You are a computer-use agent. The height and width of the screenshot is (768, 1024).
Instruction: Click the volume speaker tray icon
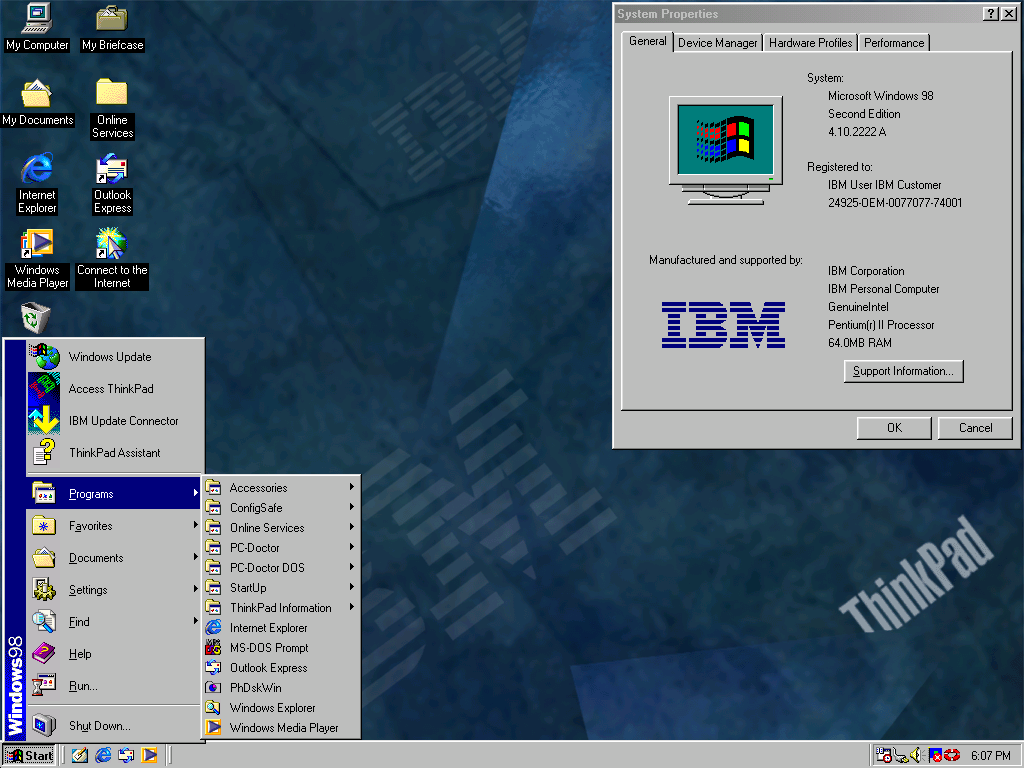point(914,755)
